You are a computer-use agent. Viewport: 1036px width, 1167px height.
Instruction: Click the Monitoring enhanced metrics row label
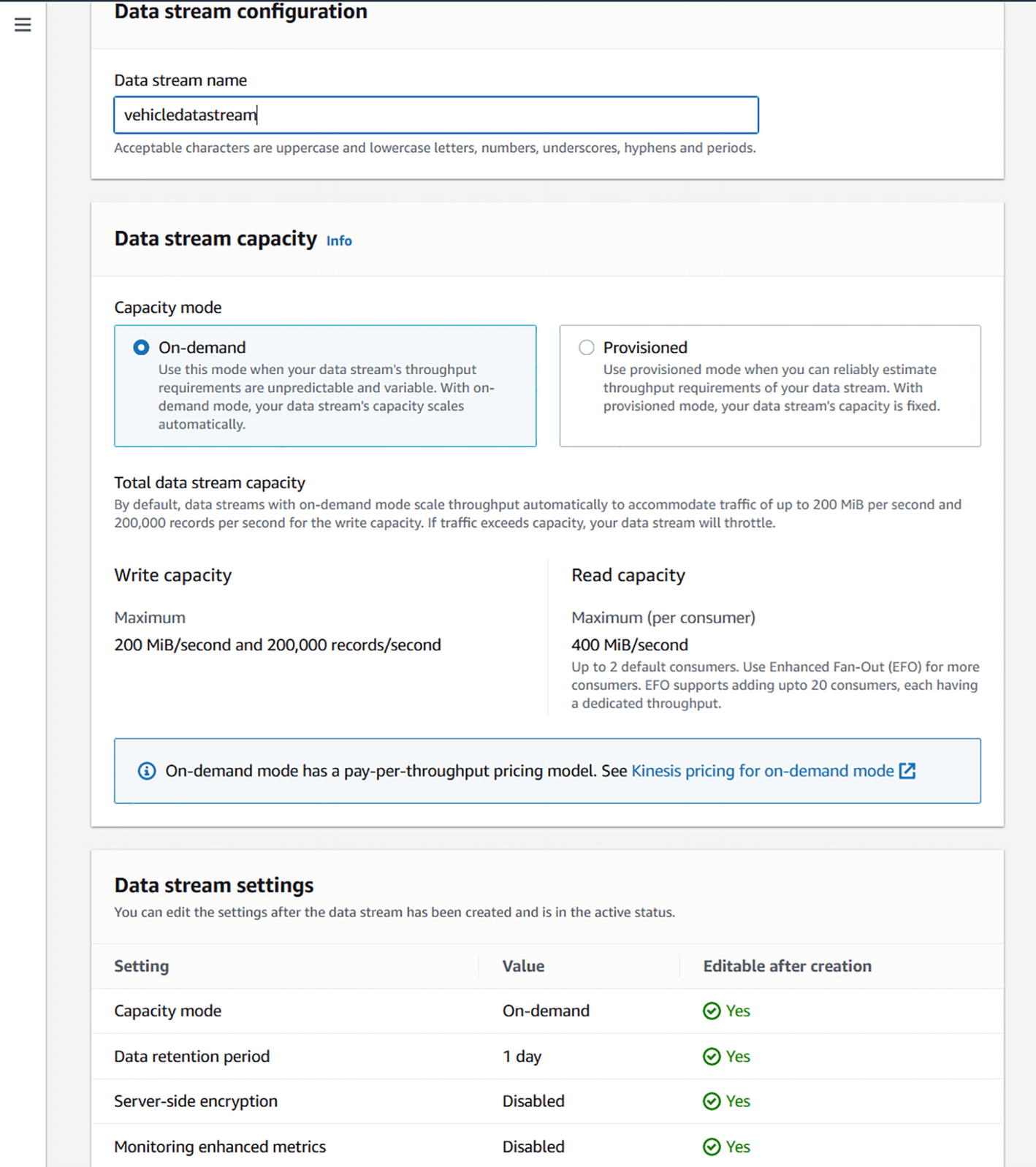219,1147
